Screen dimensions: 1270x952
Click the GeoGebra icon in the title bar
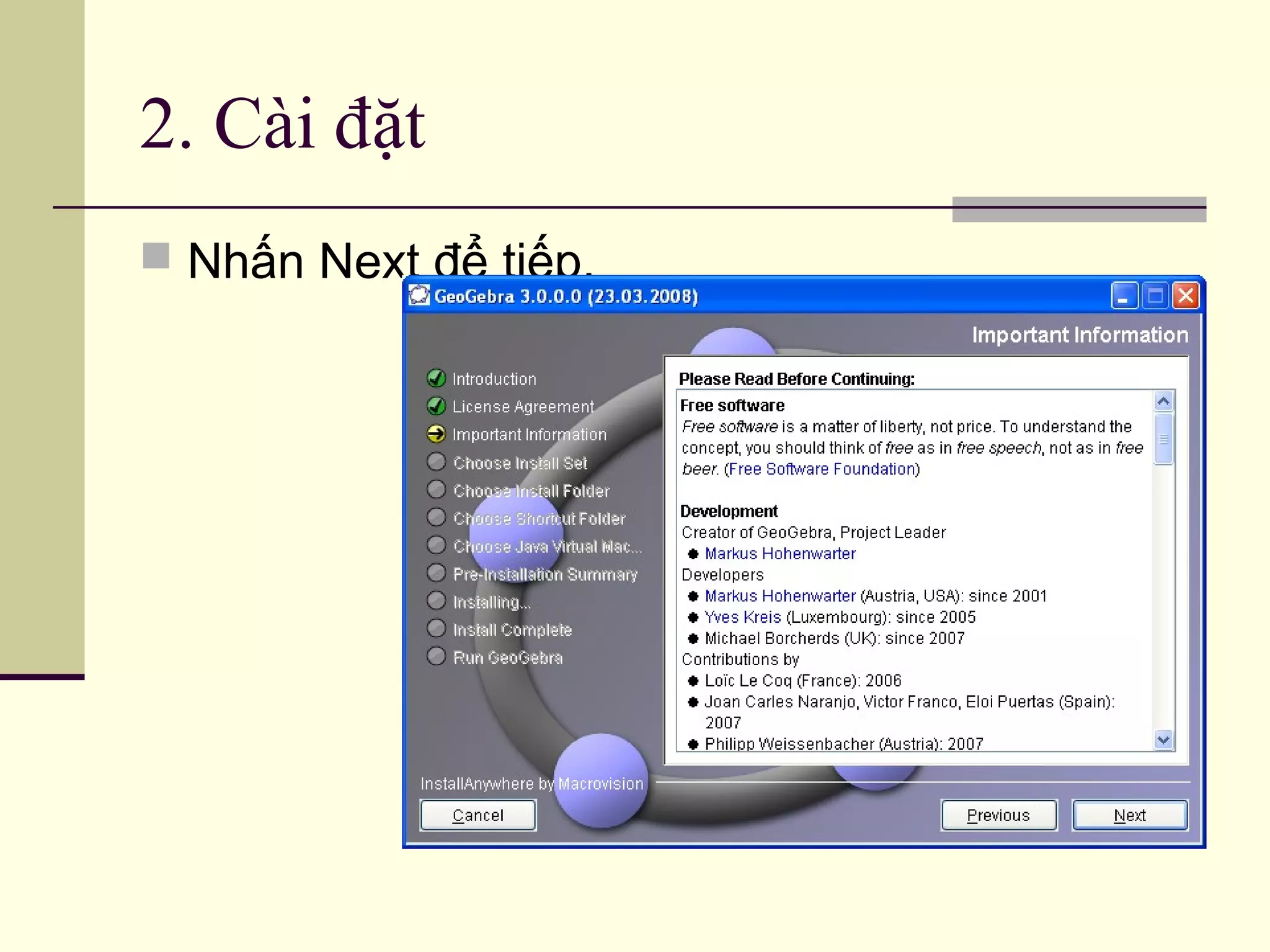tap(419, 296)
